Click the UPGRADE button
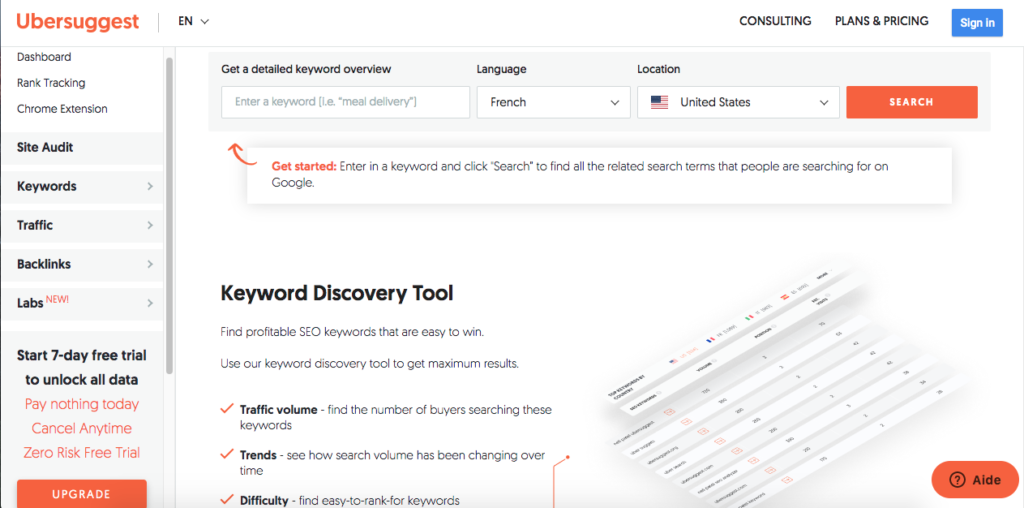The width and height of the screenshot is (1024, 508). coord(82,494)
